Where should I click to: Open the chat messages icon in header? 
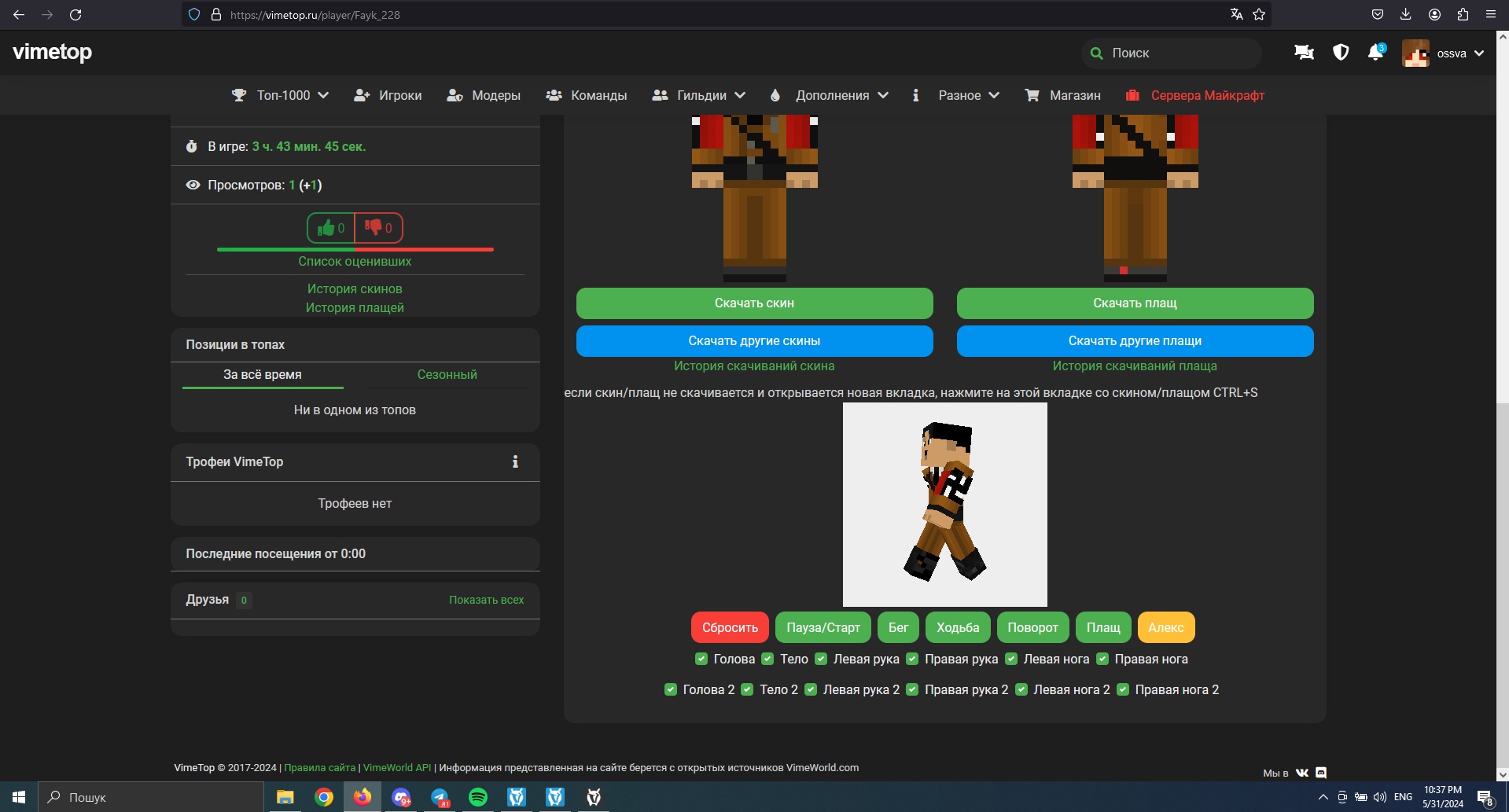tap(1304, 53)
